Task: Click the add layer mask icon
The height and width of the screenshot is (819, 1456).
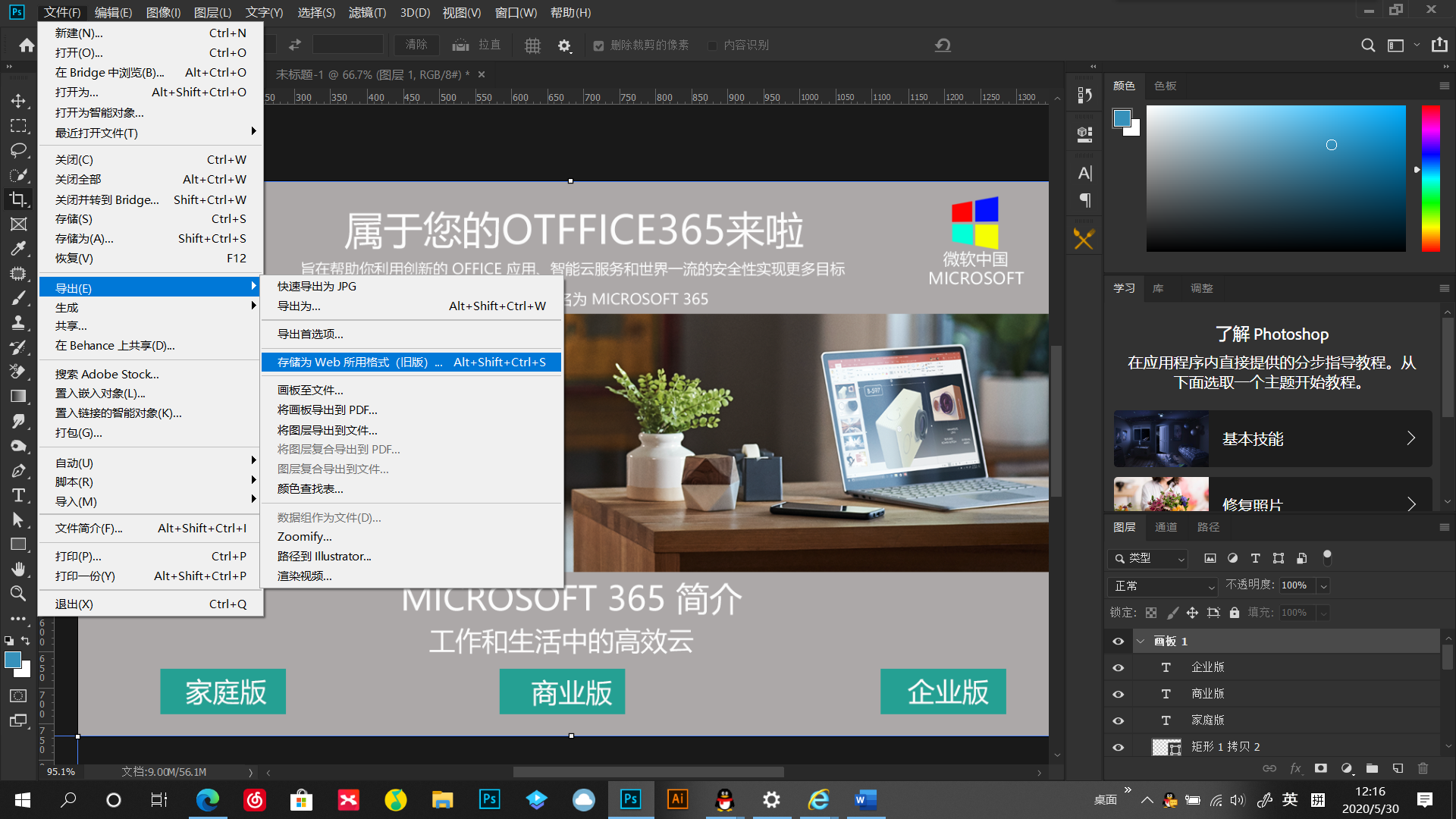Action: click(x=1321, y=768)
